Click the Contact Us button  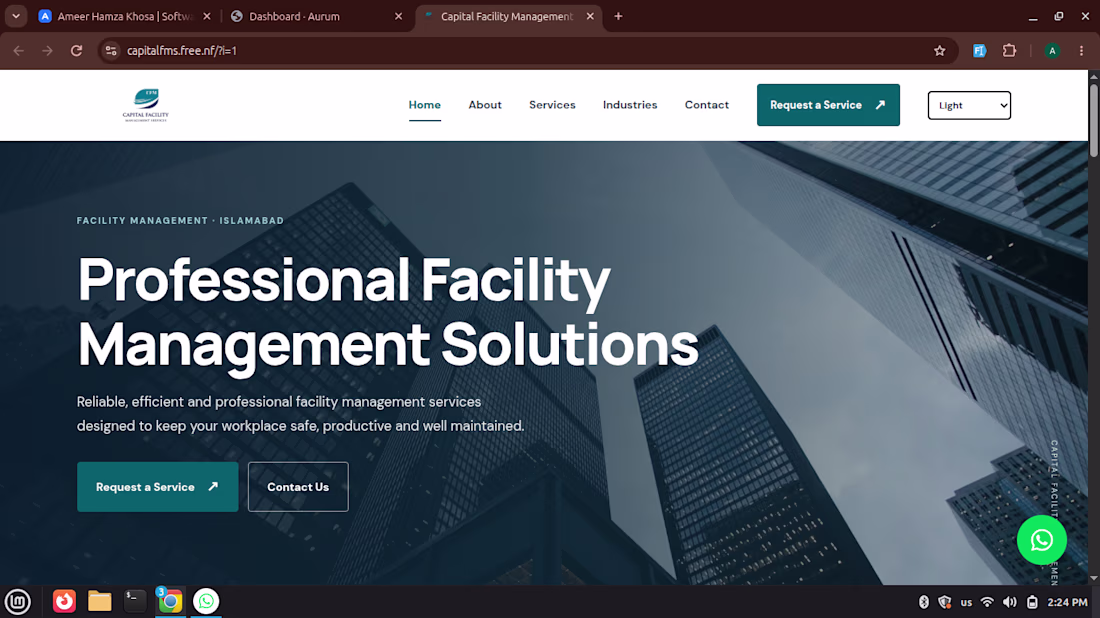click(x=298, y=487)
